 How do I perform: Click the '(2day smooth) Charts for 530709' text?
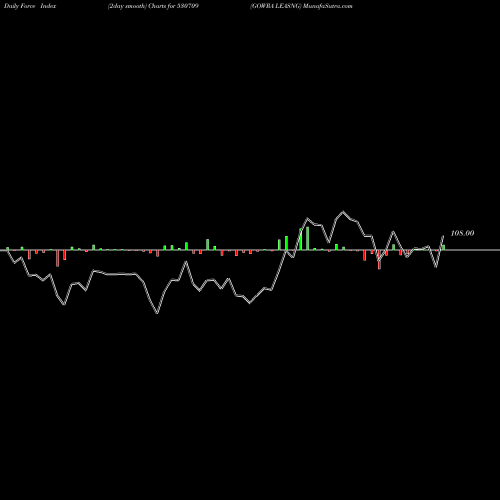(x=153, y=6)
